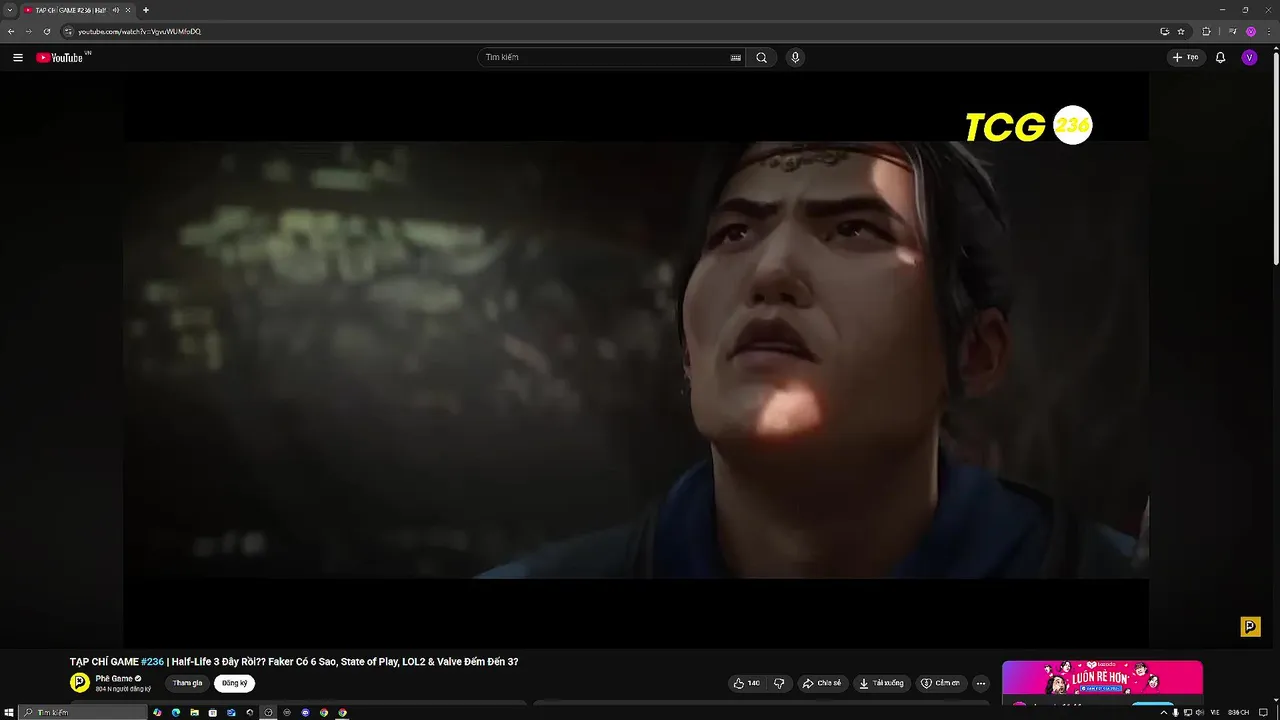Open the YouTube account avatar menu
Viewport: 1280px width, 720px height.
(1249, 58)
